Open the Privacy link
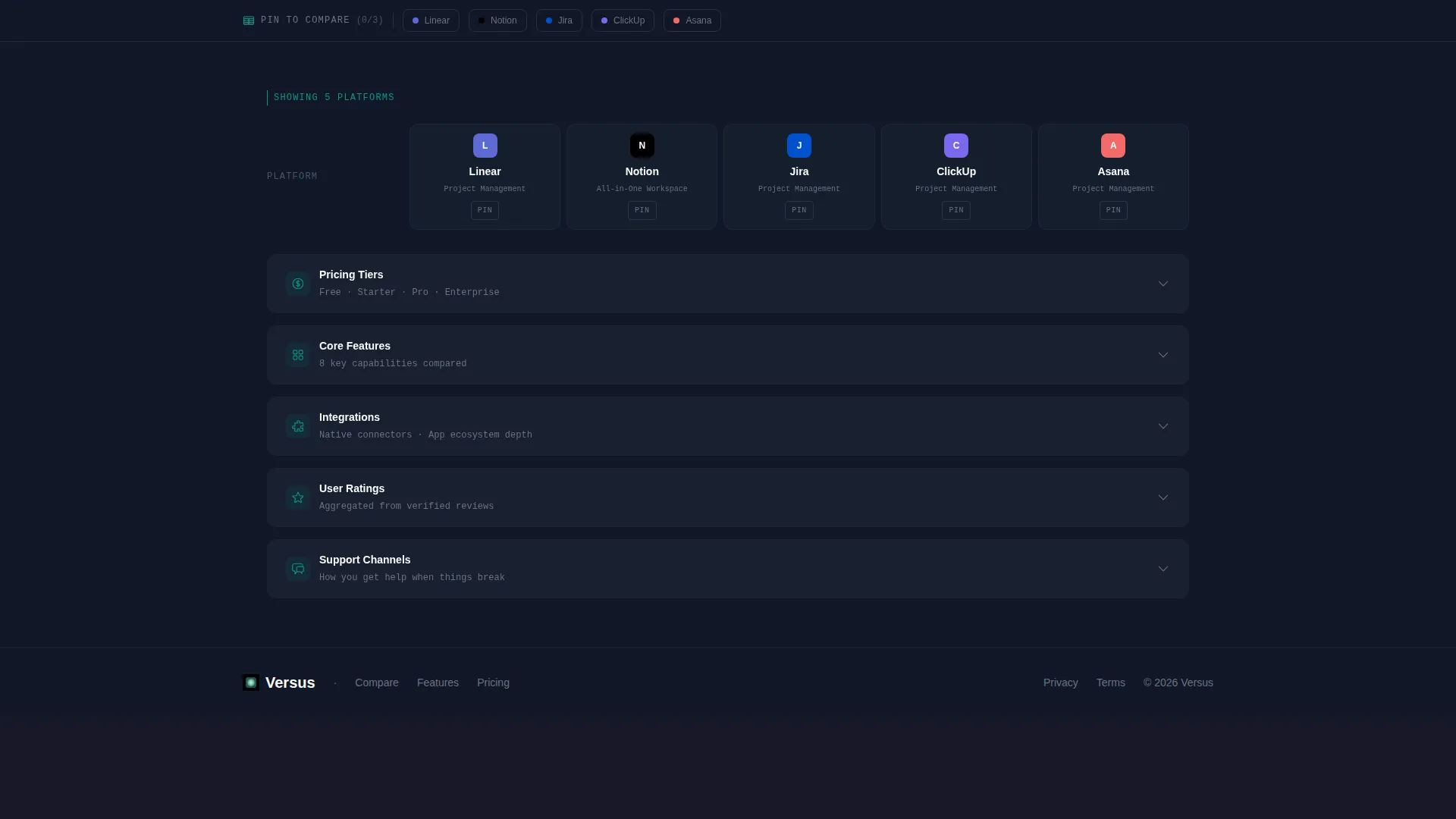 1061,682
